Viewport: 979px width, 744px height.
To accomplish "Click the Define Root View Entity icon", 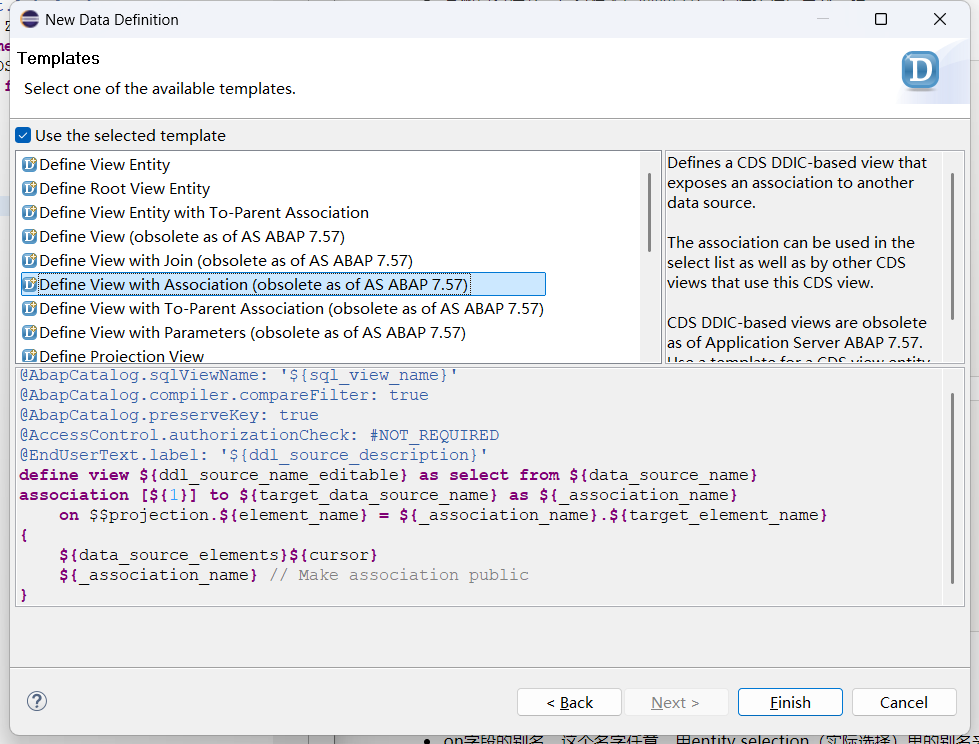I will point(29,188).
